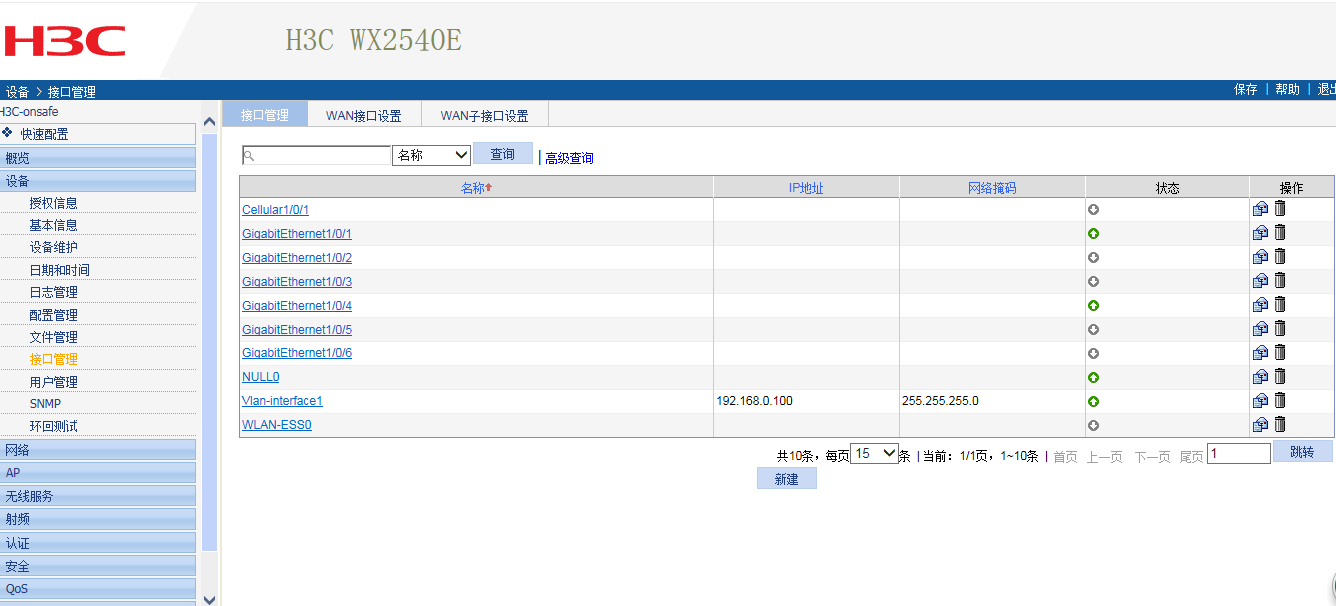
Task: Open 配置管理 in the sidebar
Action: [53, 315]
